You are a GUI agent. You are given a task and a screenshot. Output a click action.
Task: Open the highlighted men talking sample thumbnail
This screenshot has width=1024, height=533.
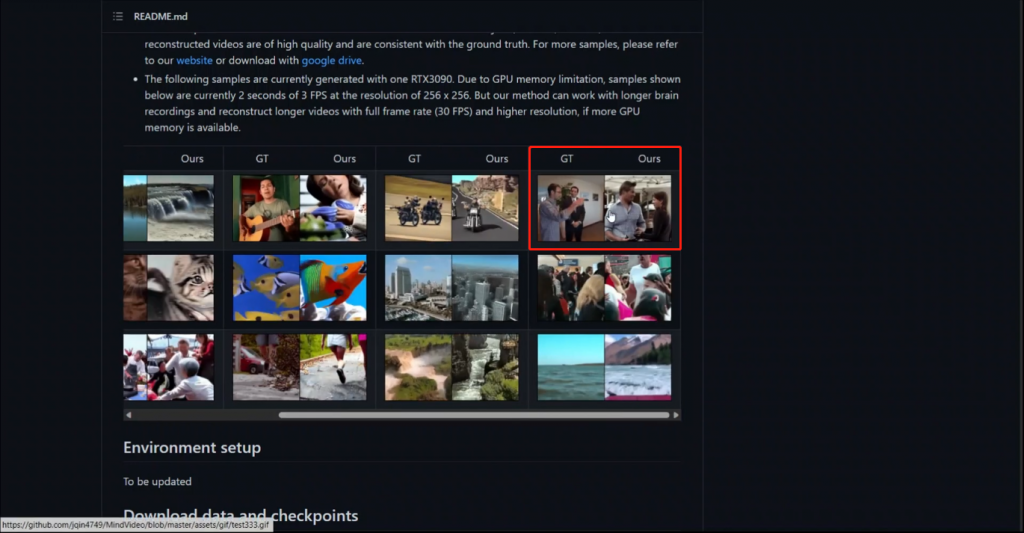[604, 208]
